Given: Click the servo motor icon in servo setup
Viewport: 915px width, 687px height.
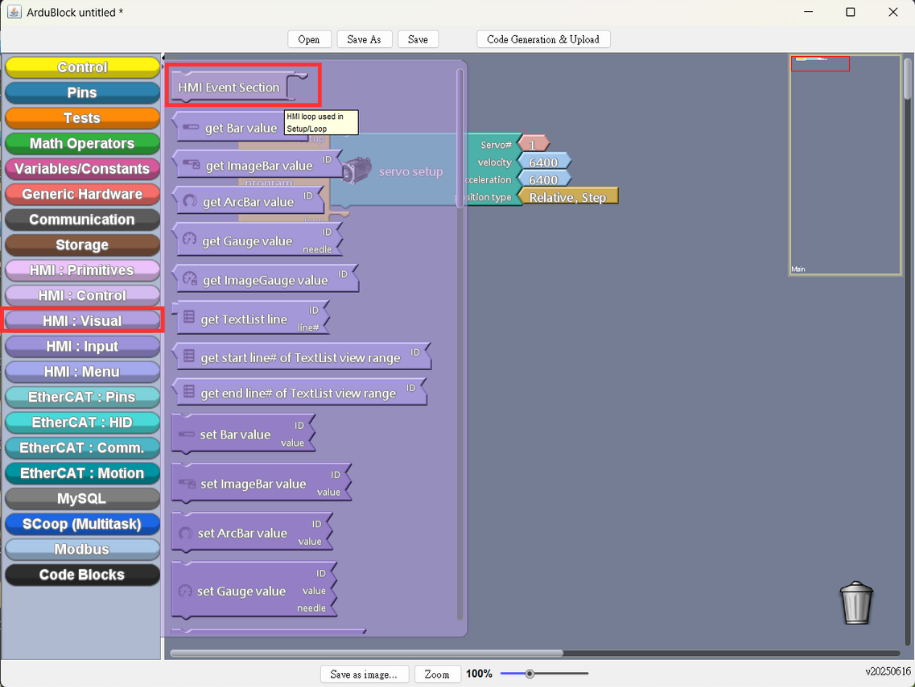Looking at the screenshot, I should click(x=357, y=171).
